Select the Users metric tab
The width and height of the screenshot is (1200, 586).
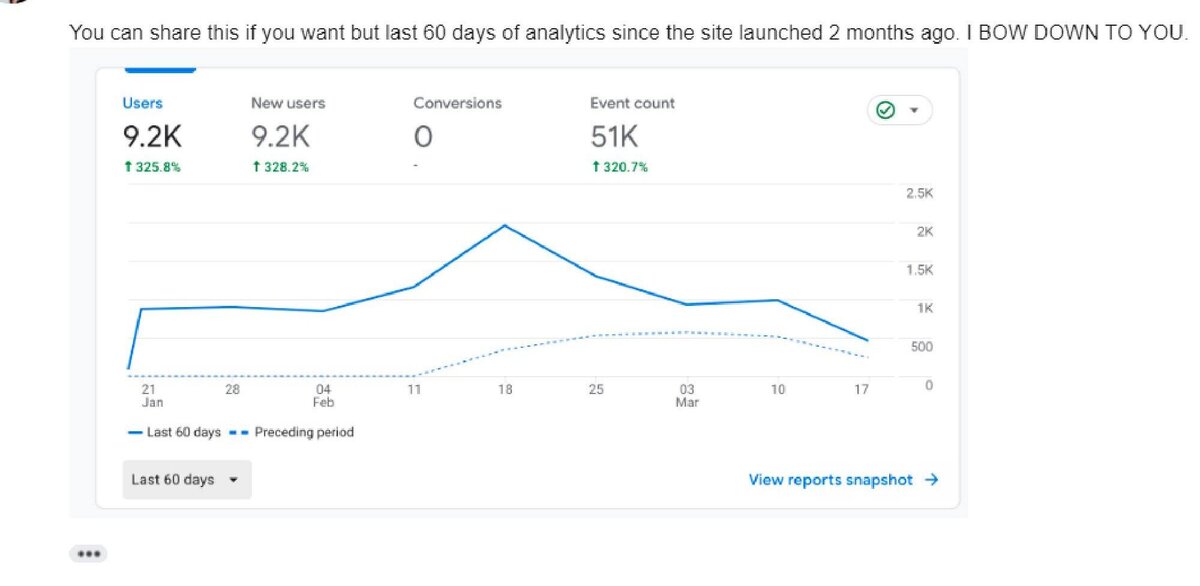coord(142,103)
